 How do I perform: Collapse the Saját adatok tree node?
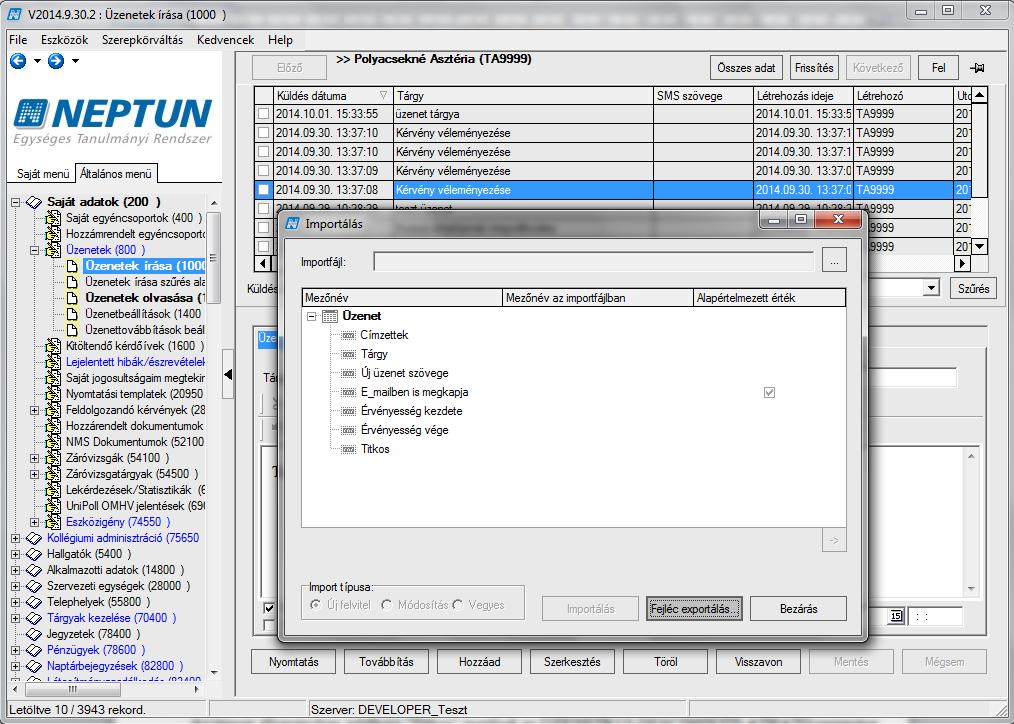click(16, 202)
